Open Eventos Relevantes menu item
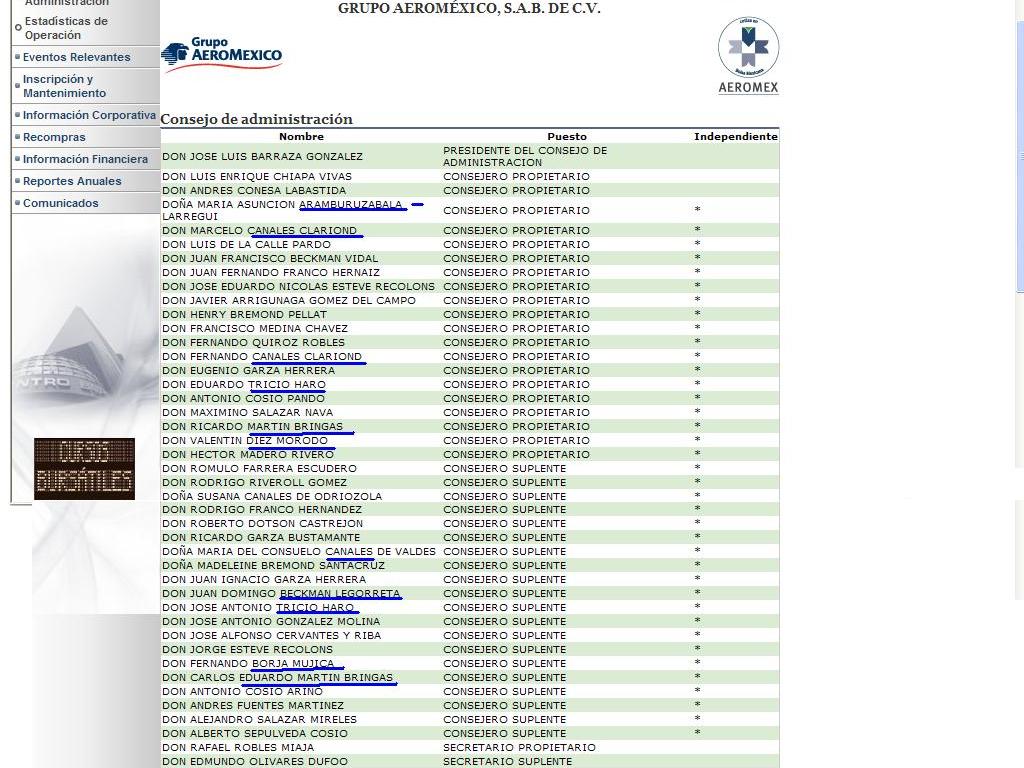The image size is (1024, 768). click(76, 57)
